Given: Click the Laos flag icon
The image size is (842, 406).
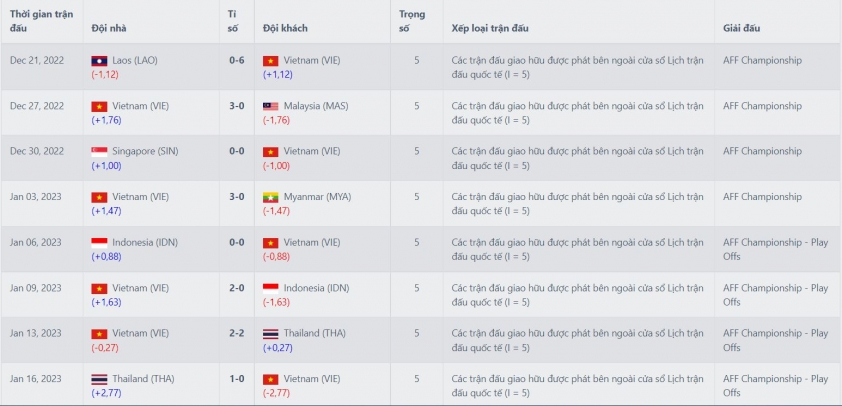Looking at the screenshot, I should pos(99,61).
